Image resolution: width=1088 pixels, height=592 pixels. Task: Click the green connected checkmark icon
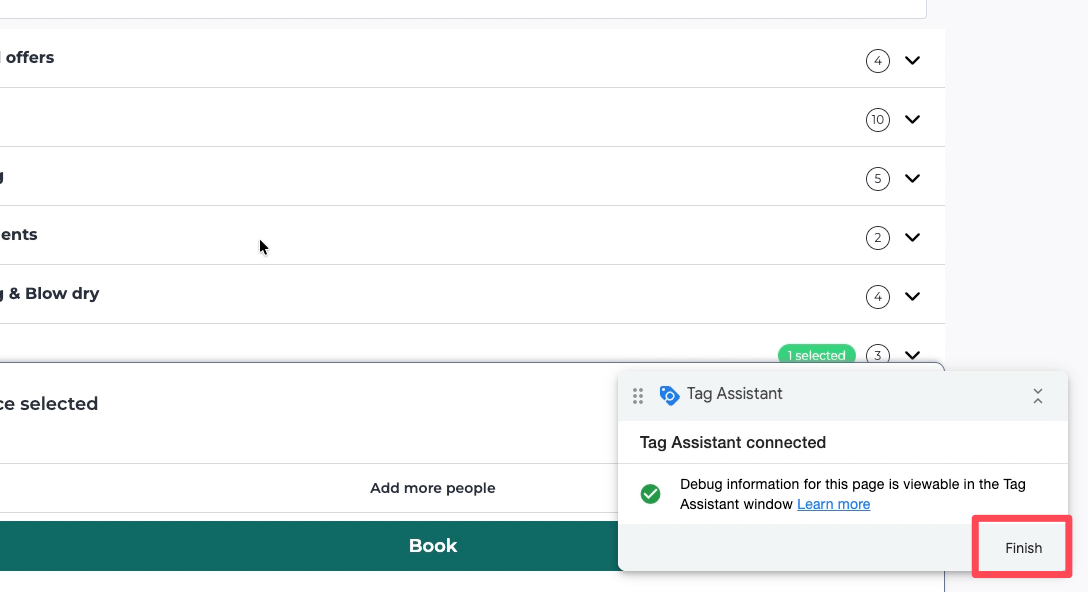click(650, 494)
